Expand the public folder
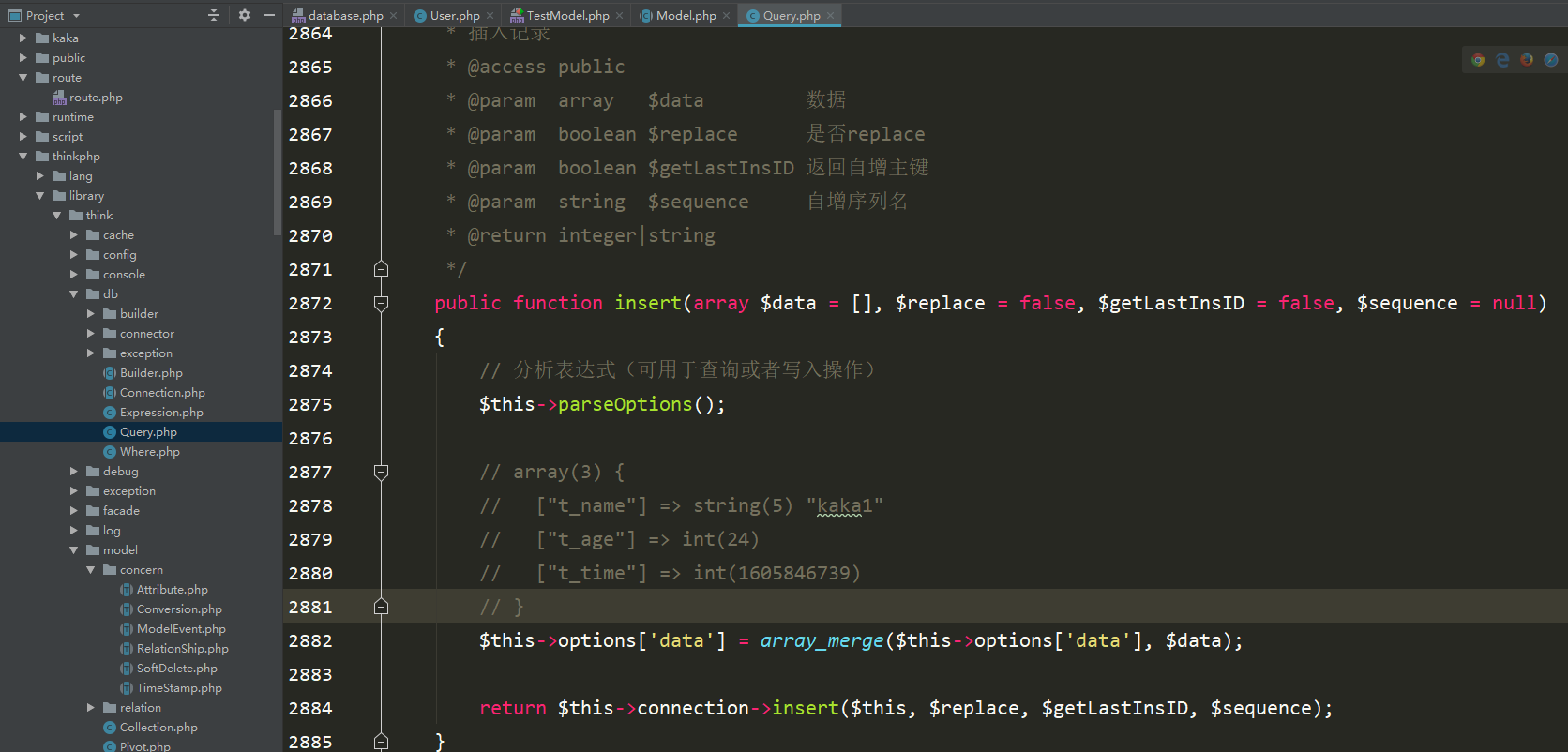 pos(23,58)
